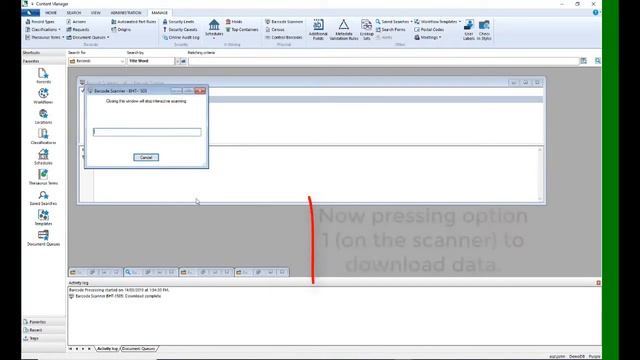Open Census in the Physical group
Image resolution: width=640 pixels, height=360 pixels.
[275, 29]
